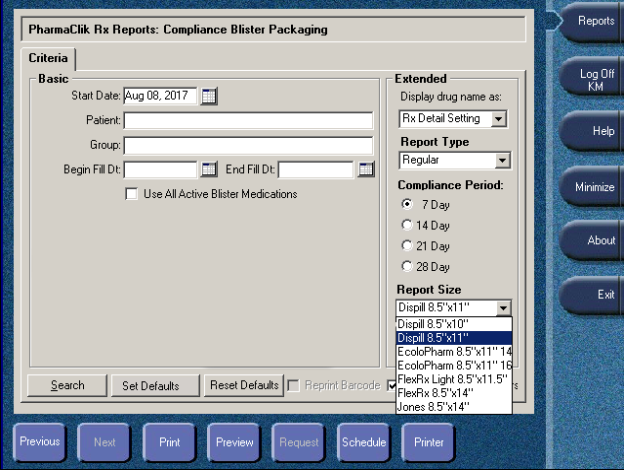Choose Dispill 8.5"x11" in the list
Viewport: 624px width, 470px height.
tap(454, 338)
